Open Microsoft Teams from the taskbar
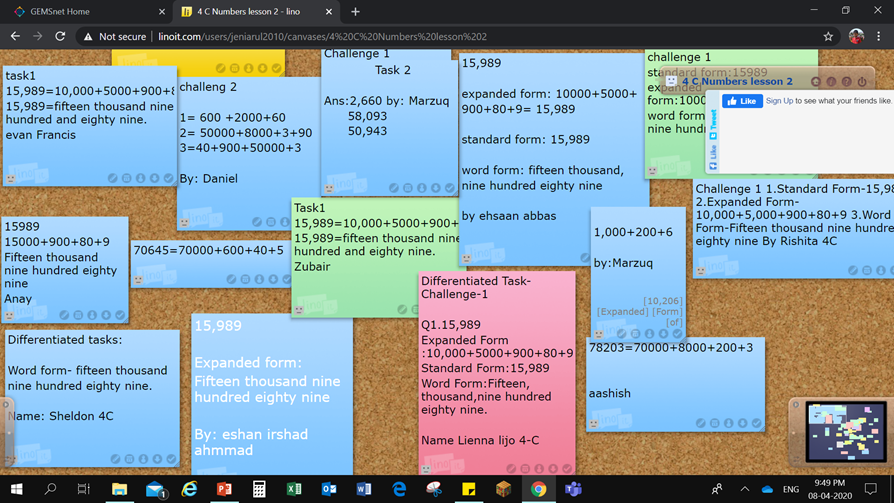The width and height of the screenshot is (894, 503). click(572, 489)
